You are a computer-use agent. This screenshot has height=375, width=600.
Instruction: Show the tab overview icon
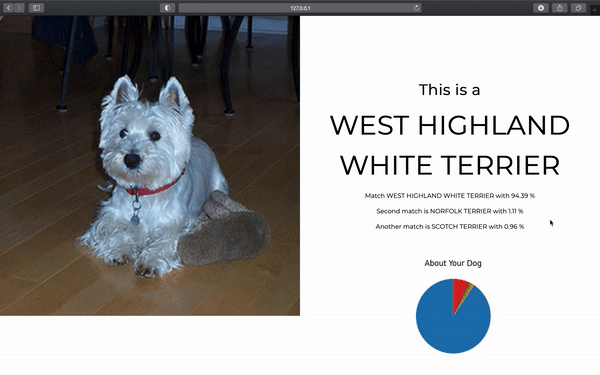tap(578, 8)
